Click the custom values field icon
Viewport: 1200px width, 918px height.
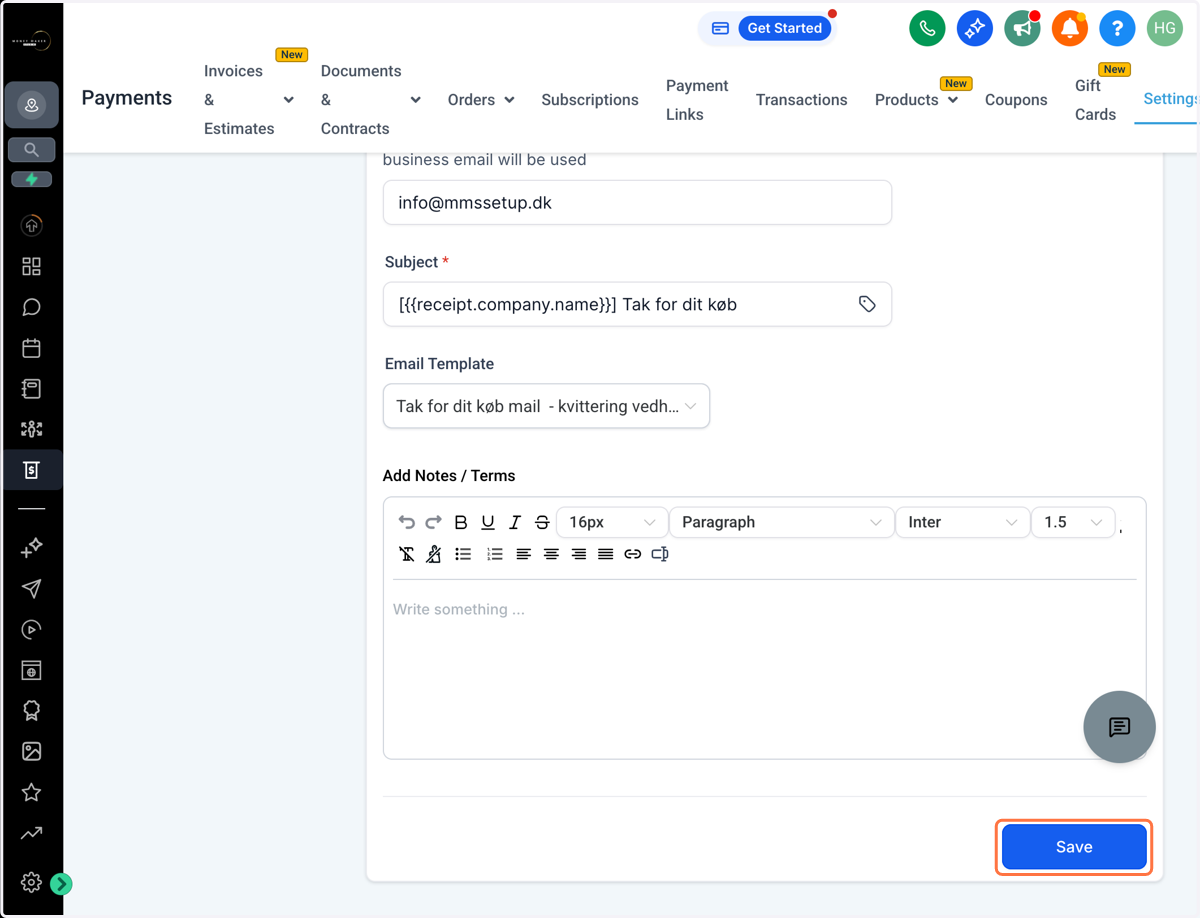coord(660,554)
